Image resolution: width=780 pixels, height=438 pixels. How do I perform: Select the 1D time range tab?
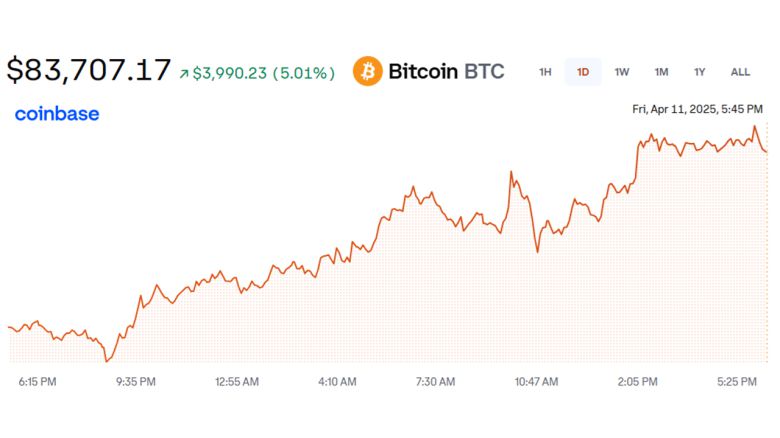tap(583, 72)
